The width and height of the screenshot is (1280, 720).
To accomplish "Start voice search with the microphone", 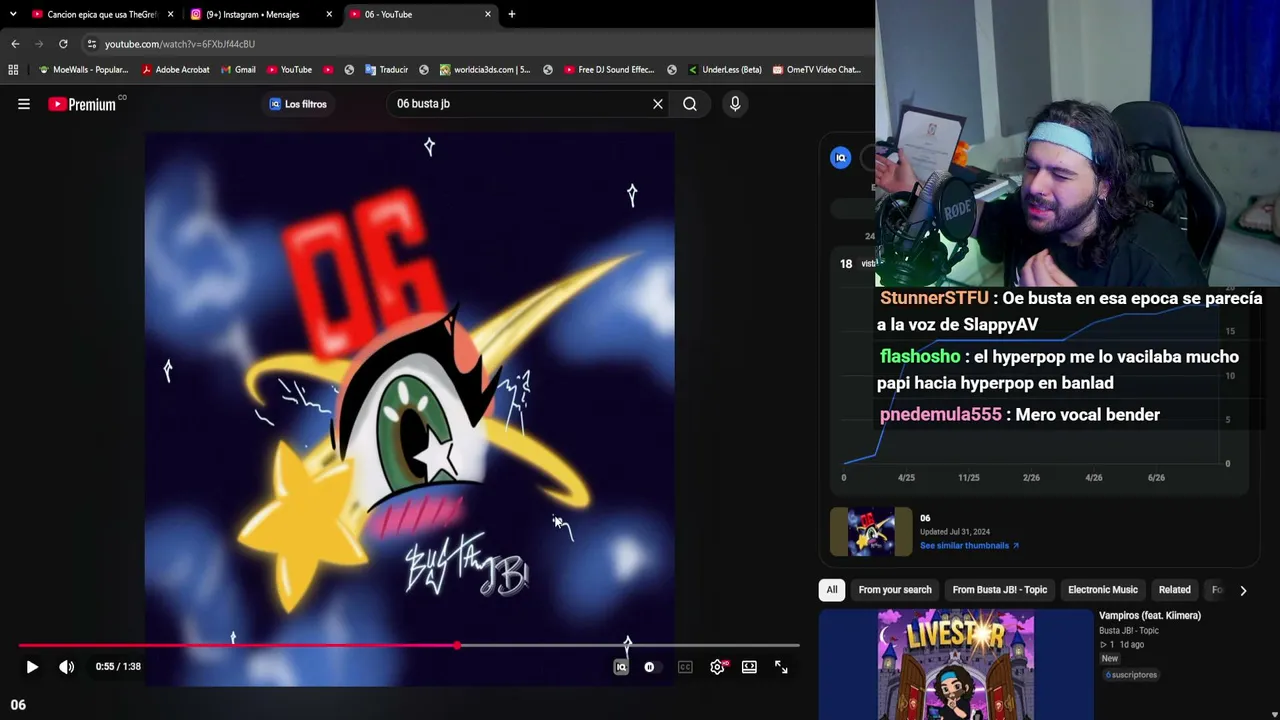I will click(x=735, y=104).
